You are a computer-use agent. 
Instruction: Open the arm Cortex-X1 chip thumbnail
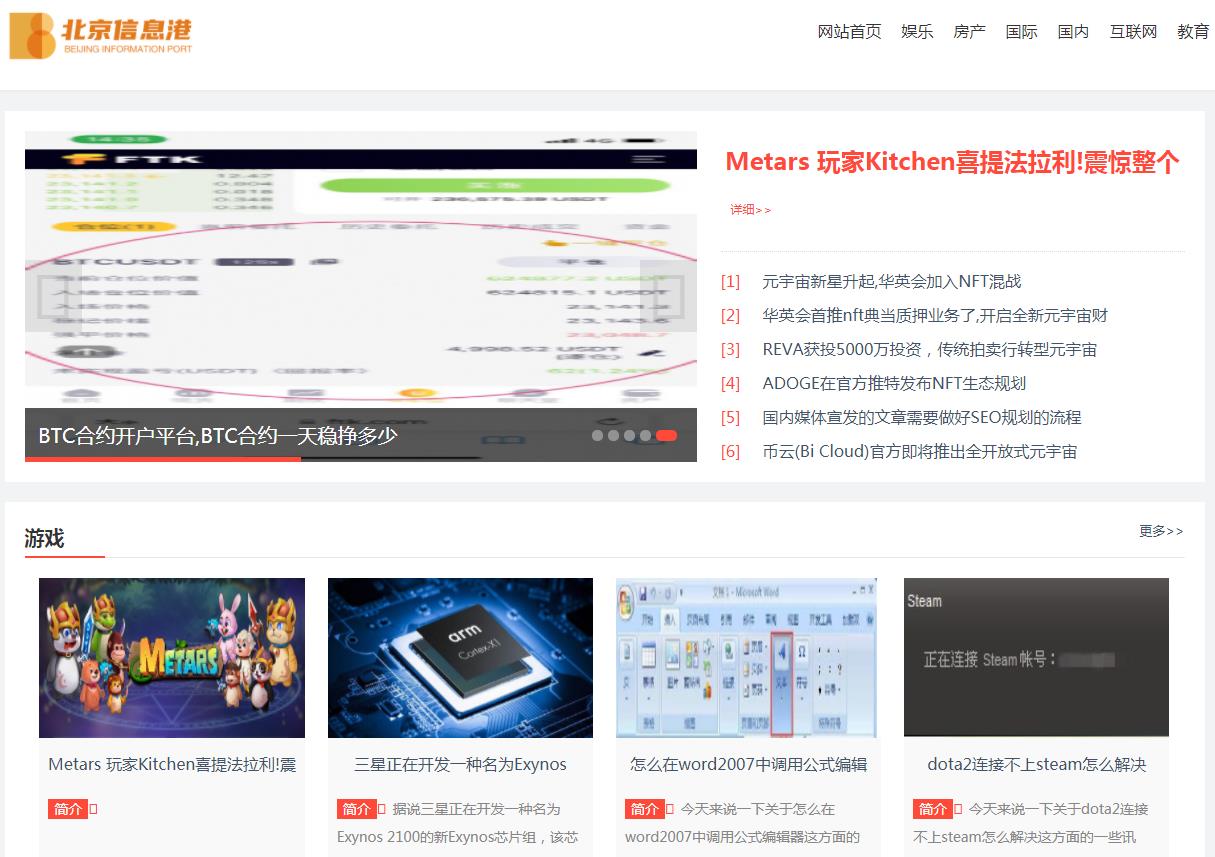460,658
